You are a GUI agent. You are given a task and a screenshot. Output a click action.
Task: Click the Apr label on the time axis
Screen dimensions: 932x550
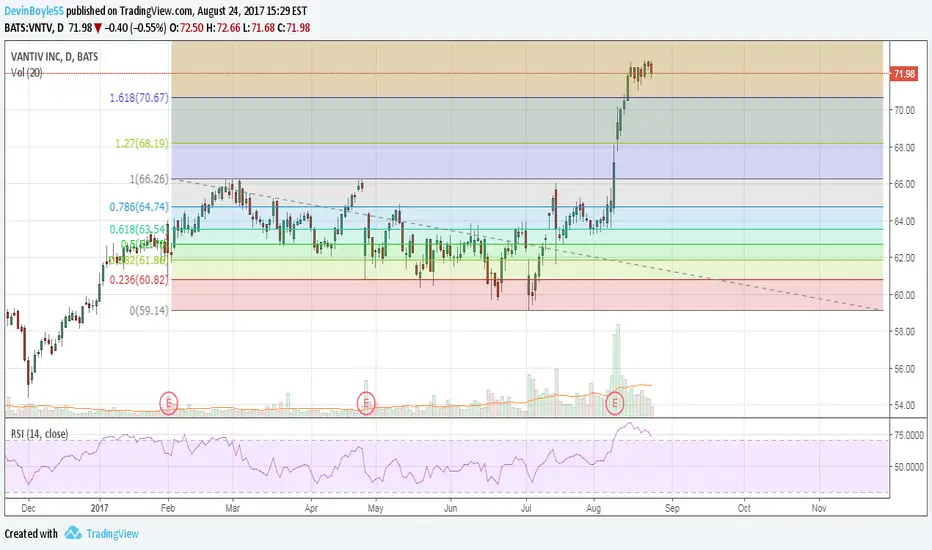pos(311,508)
